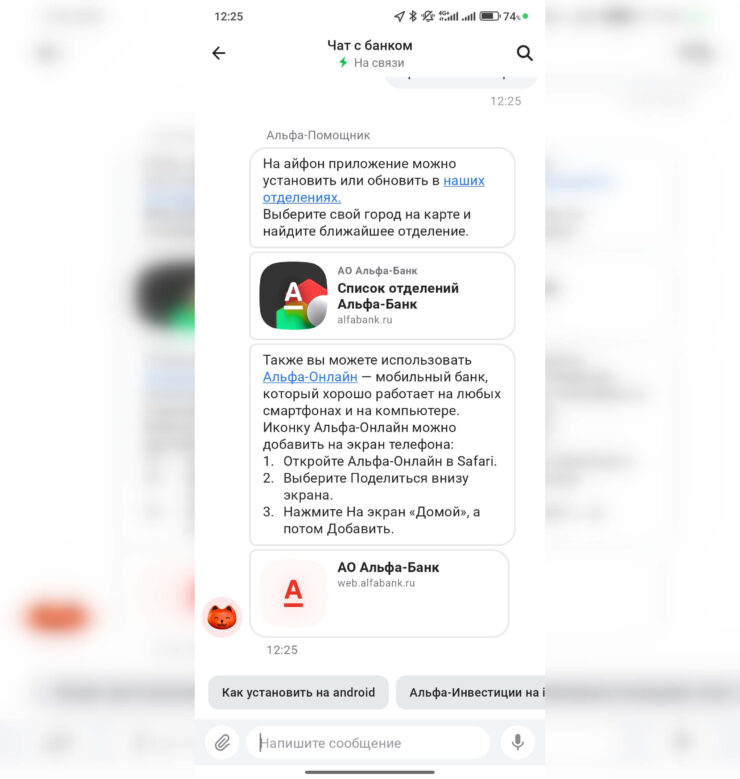
Task: Tap the orange cat assistant avatar
Action: click(x=222, y=617)
